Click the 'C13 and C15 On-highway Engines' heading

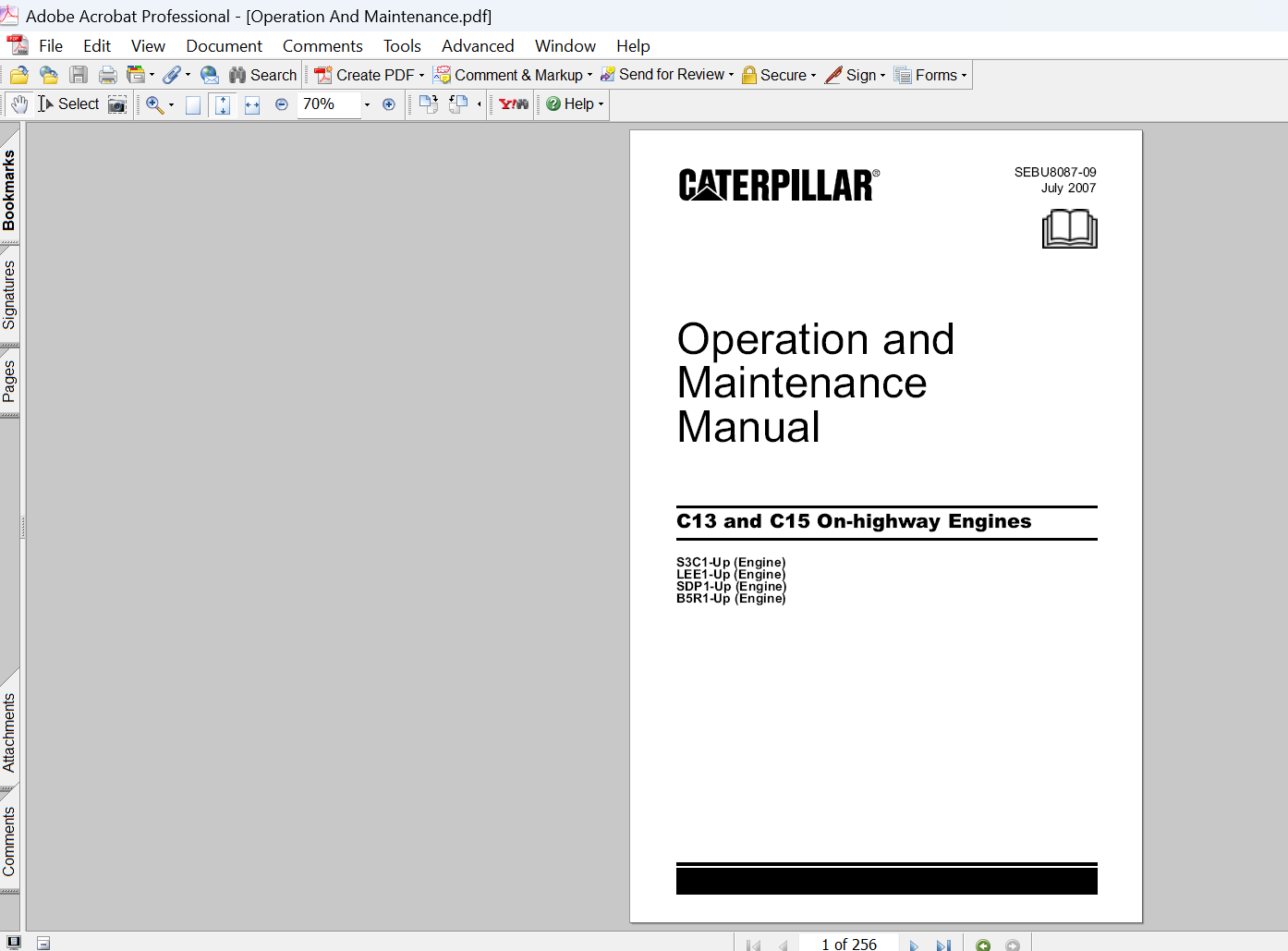pyautogui.click(x=854, y=521)
